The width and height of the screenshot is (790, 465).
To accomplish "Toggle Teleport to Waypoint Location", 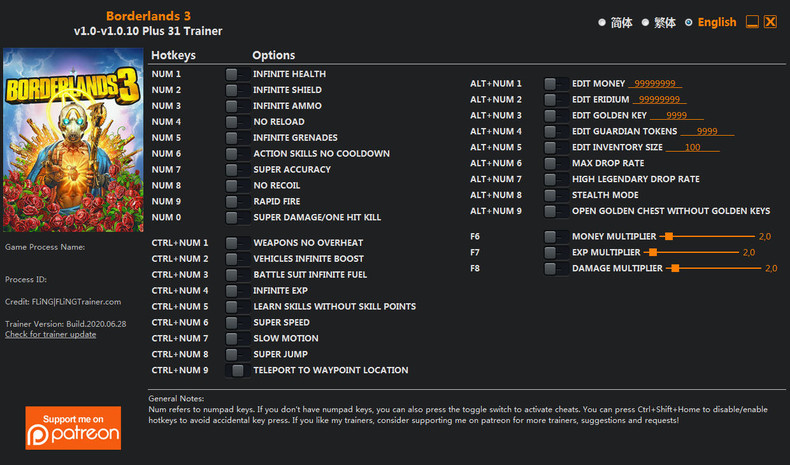I will point(237,370).
